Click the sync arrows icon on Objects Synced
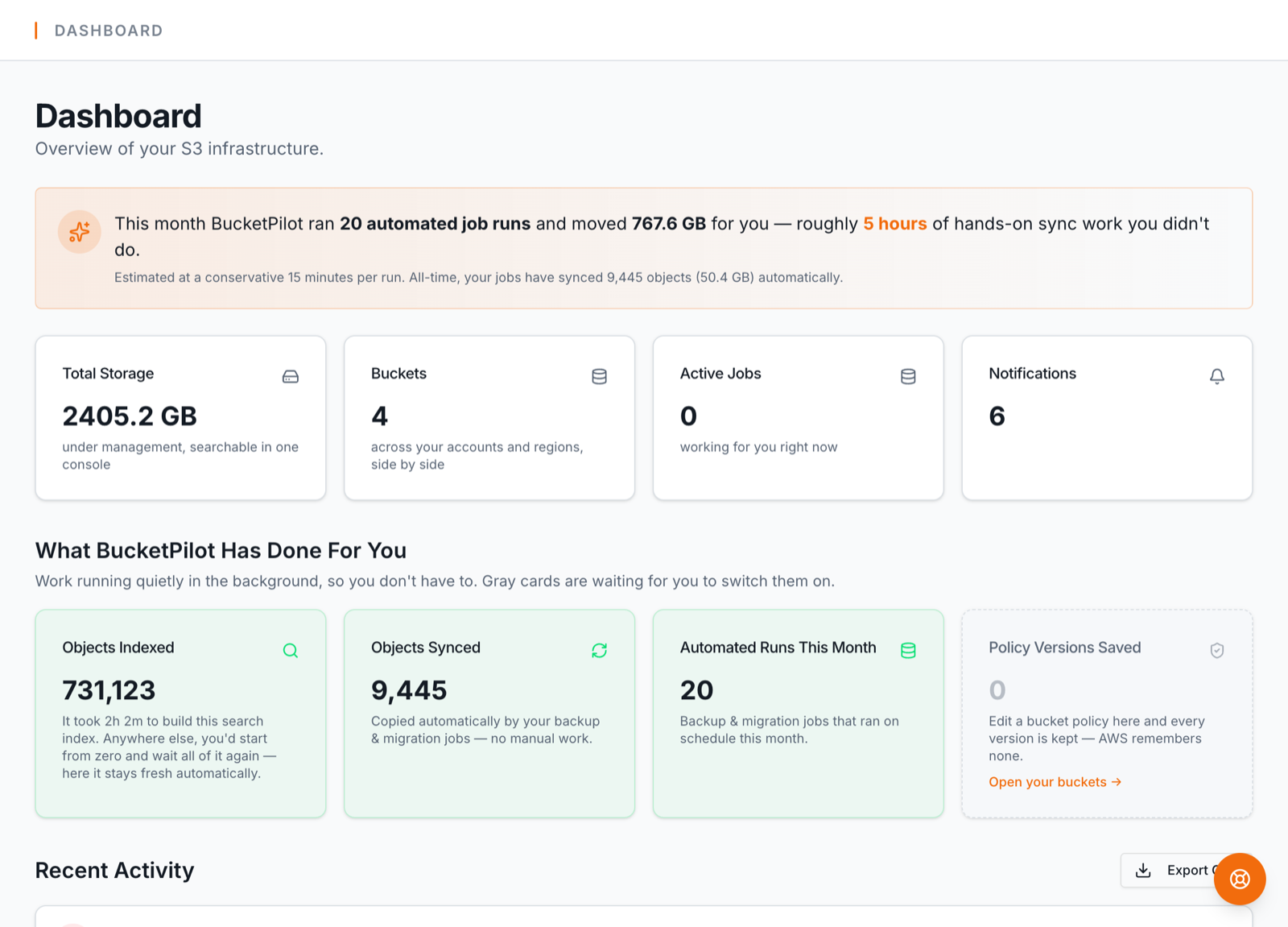Screen dimensions: 1288x927 pyautogui.click(x=599, y=650)
